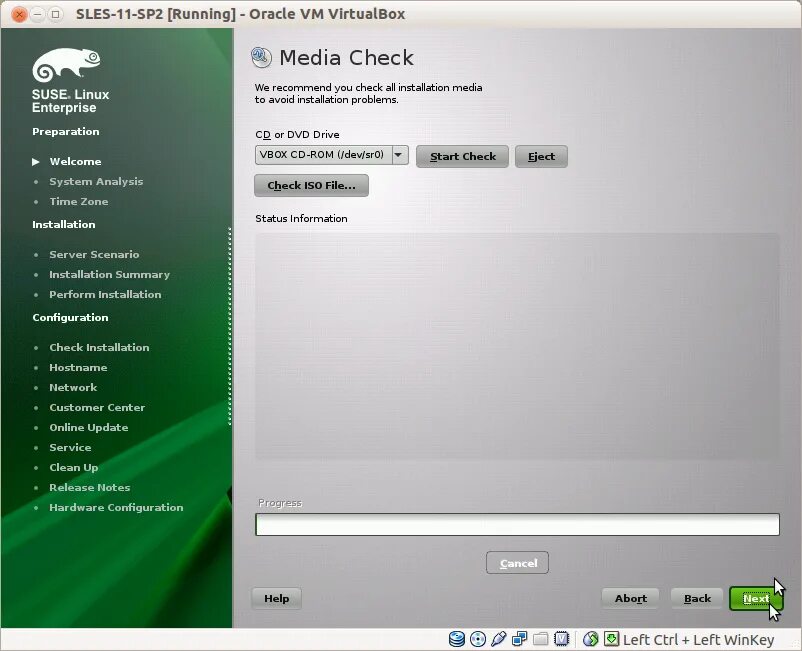Abort the installation
The width and height of the screenshot is (802, 651).
click(x=630, y=598)
